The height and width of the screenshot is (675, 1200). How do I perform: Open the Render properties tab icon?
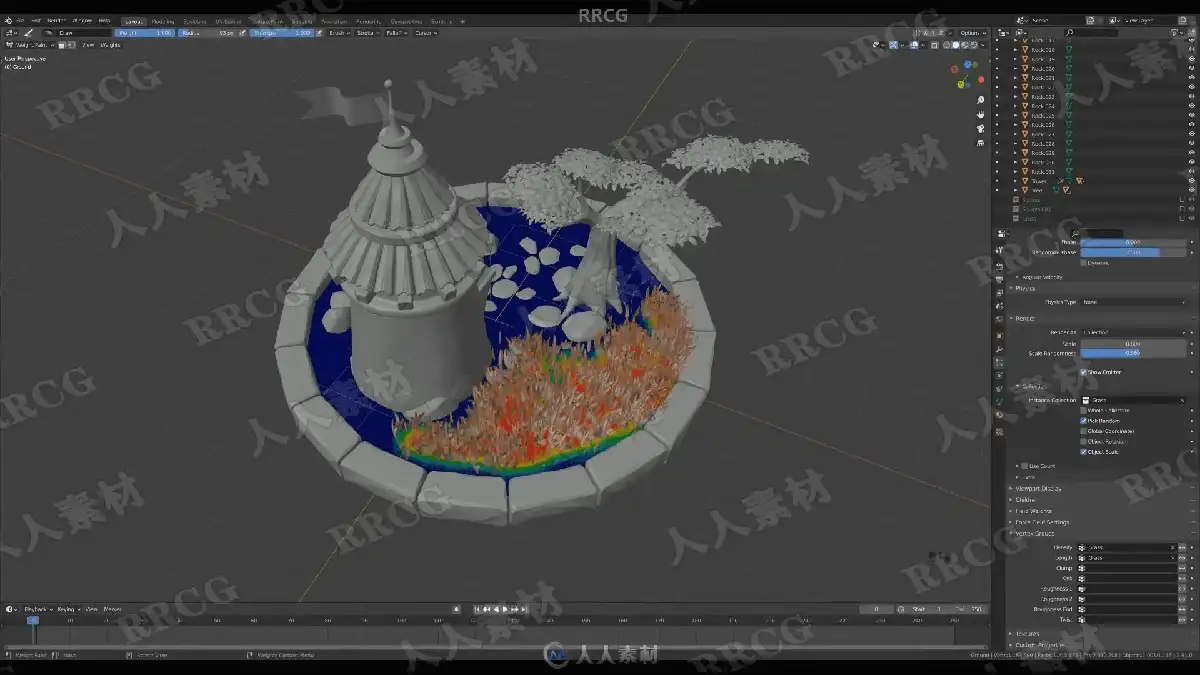point(999,265)
